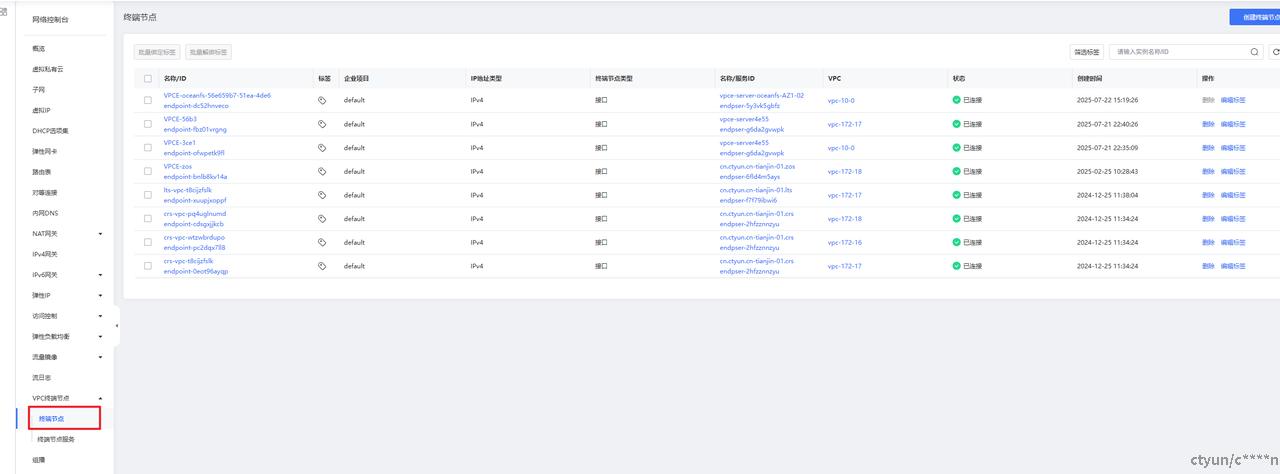Select checkbox for lts-vpc-t8cijzfslk
Viewport: 1280px width, 474px height.
coord(148,195)
